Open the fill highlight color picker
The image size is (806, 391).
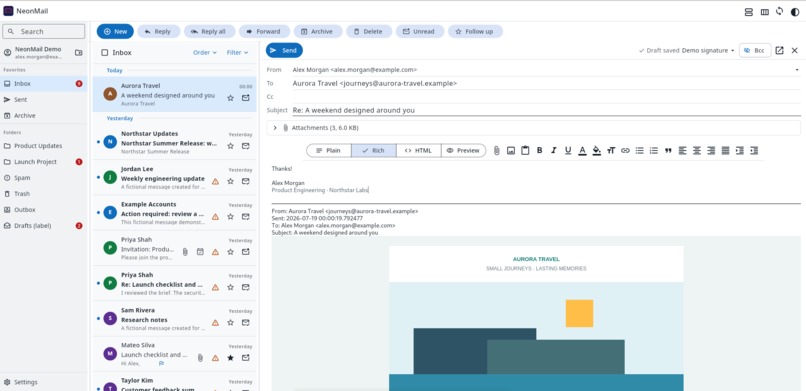click(597, 151)
